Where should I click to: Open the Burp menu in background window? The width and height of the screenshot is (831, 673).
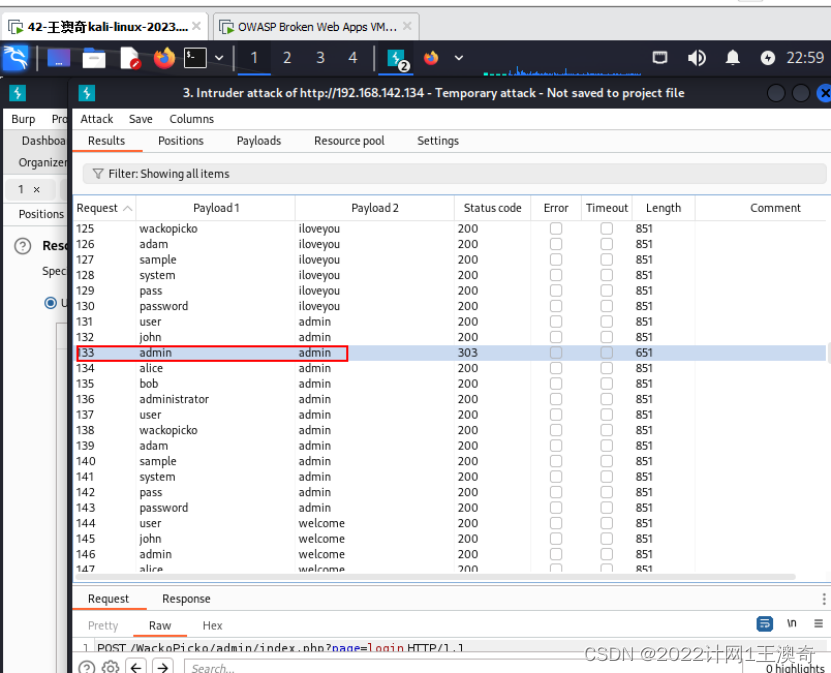(23, 119)
